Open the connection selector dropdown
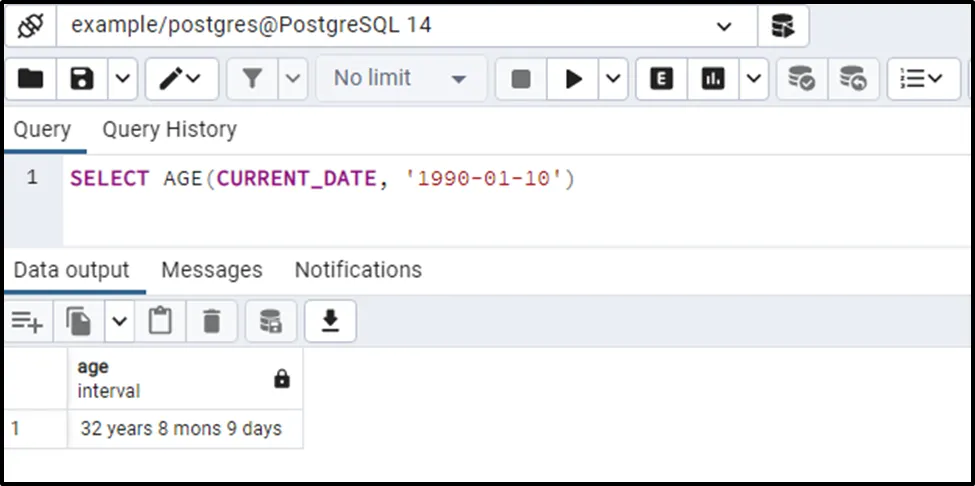The height and width of the screenshot is (486, 975). (x=724, y=26)
